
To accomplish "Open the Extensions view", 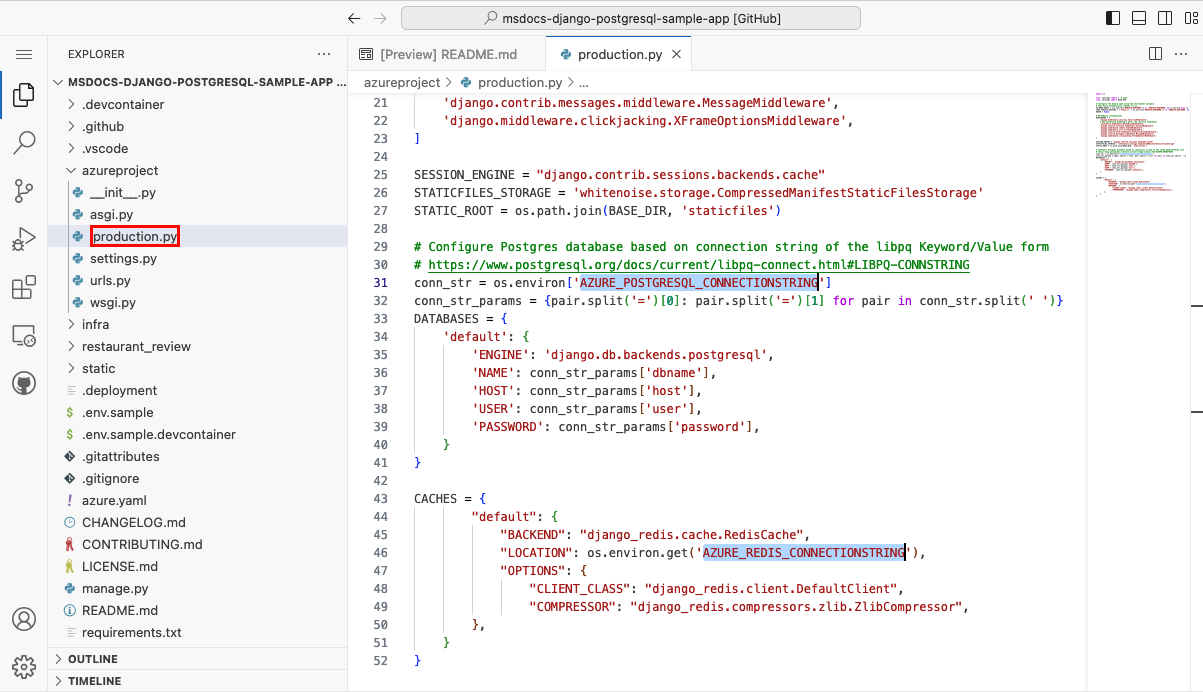I will pyautogui.click(x=24, y=287).
